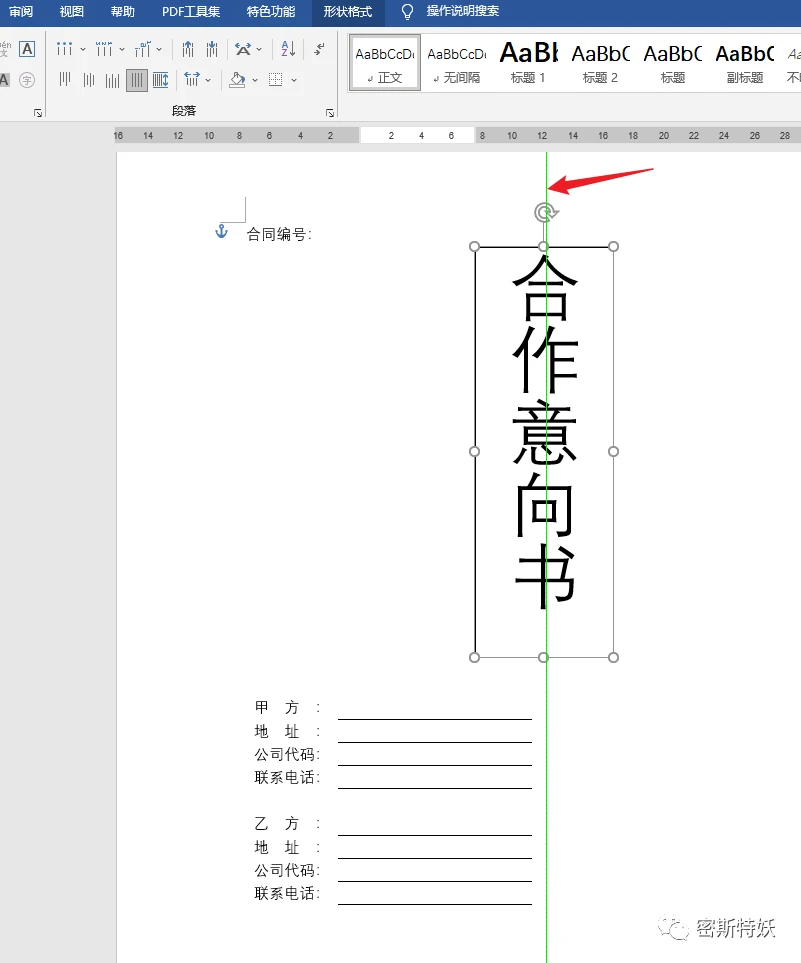This screenshot has width=801, height=963.
Task: Apply shading with the paint bucket icon
Action: pos(237,79)
